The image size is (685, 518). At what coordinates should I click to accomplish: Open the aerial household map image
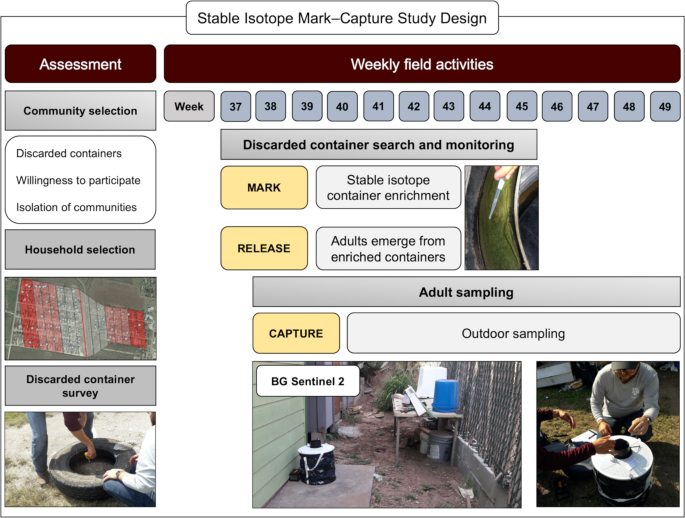[x=80, y=318]
